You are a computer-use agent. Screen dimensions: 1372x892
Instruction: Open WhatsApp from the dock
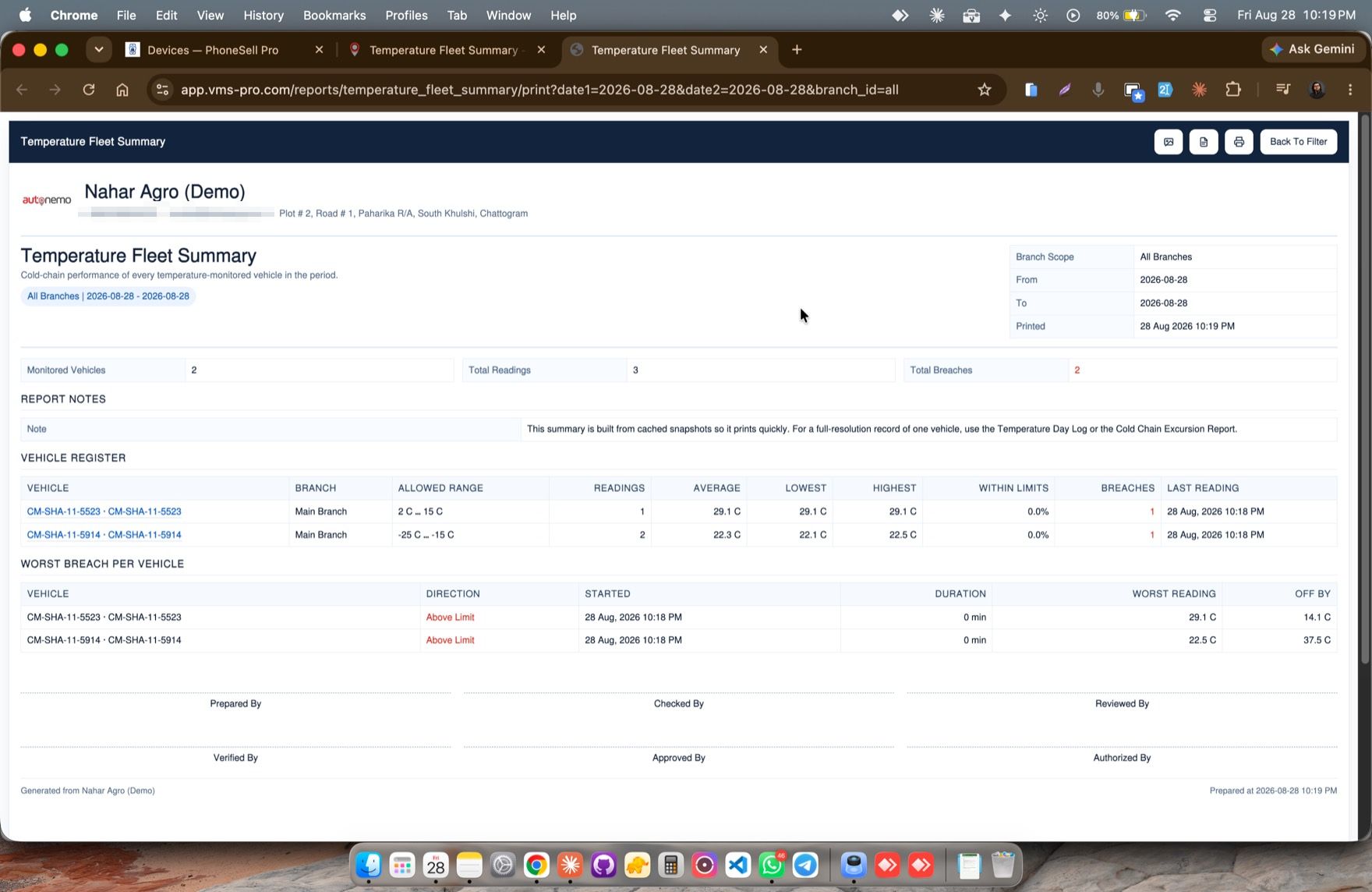(772, 865)
